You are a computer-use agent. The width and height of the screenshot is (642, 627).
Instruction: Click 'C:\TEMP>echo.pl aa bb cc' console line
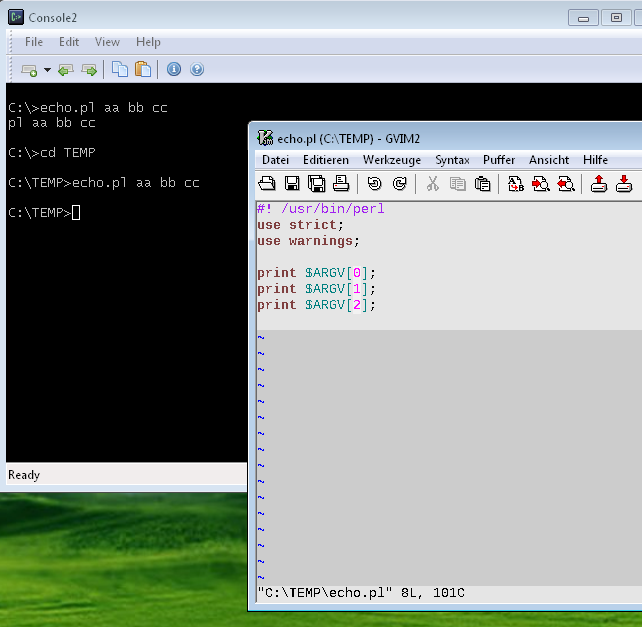tap(104, 183)
